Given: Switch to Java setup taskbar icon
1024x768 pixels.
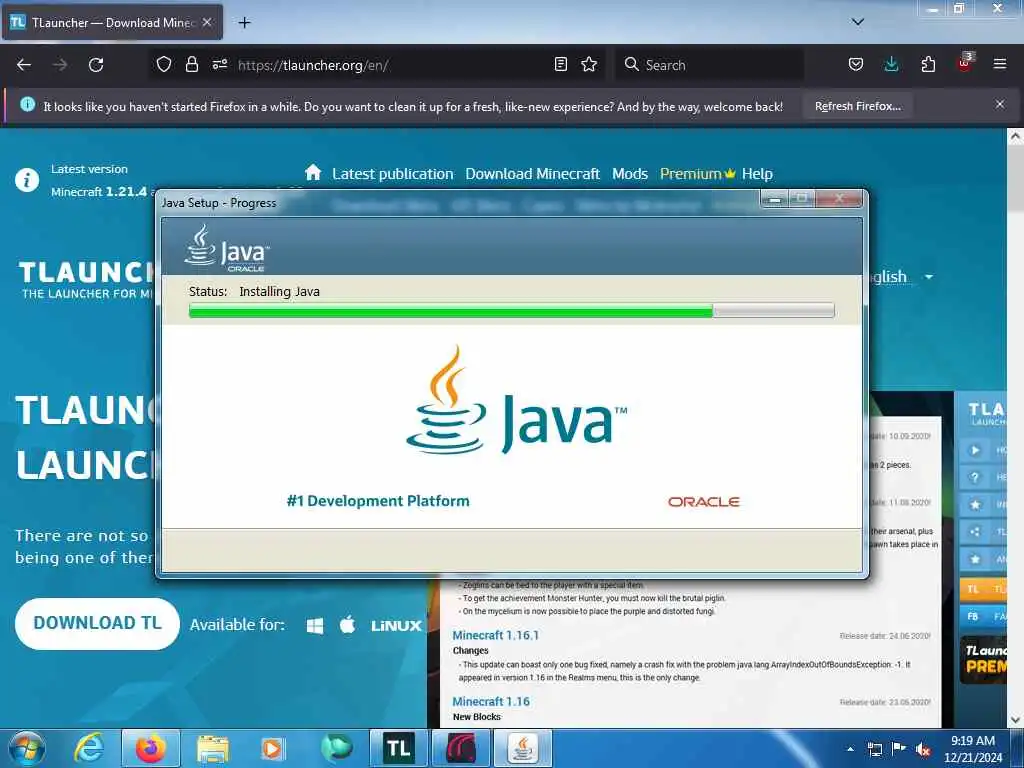Looking at the screenshot, I should coord(522,748).
